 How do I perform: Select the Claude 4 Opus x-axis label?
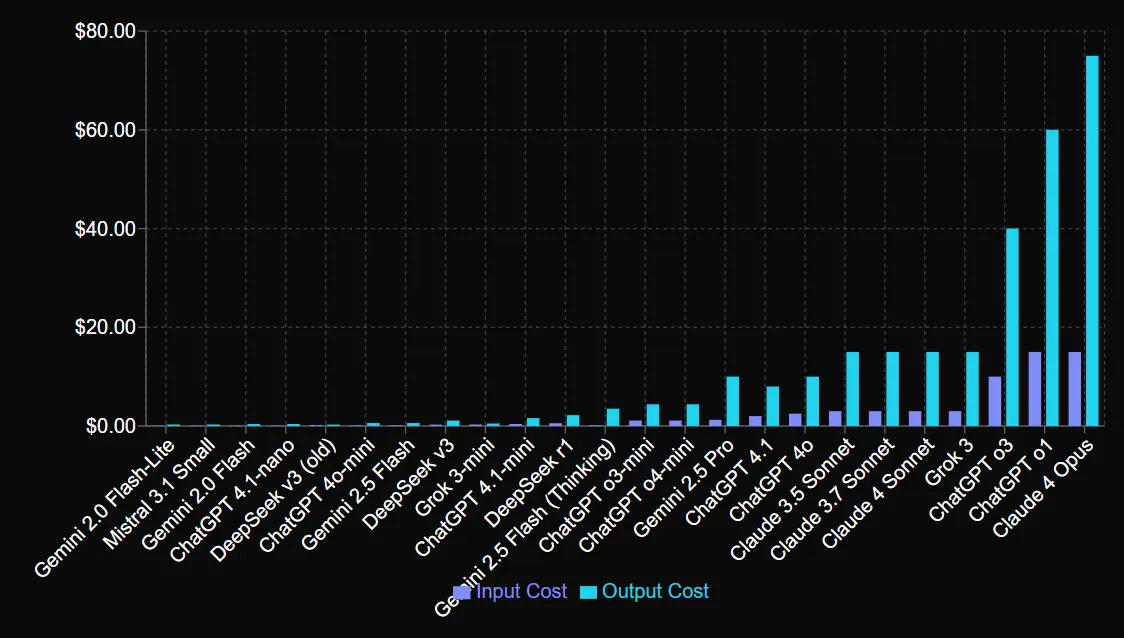(1044, 489)
